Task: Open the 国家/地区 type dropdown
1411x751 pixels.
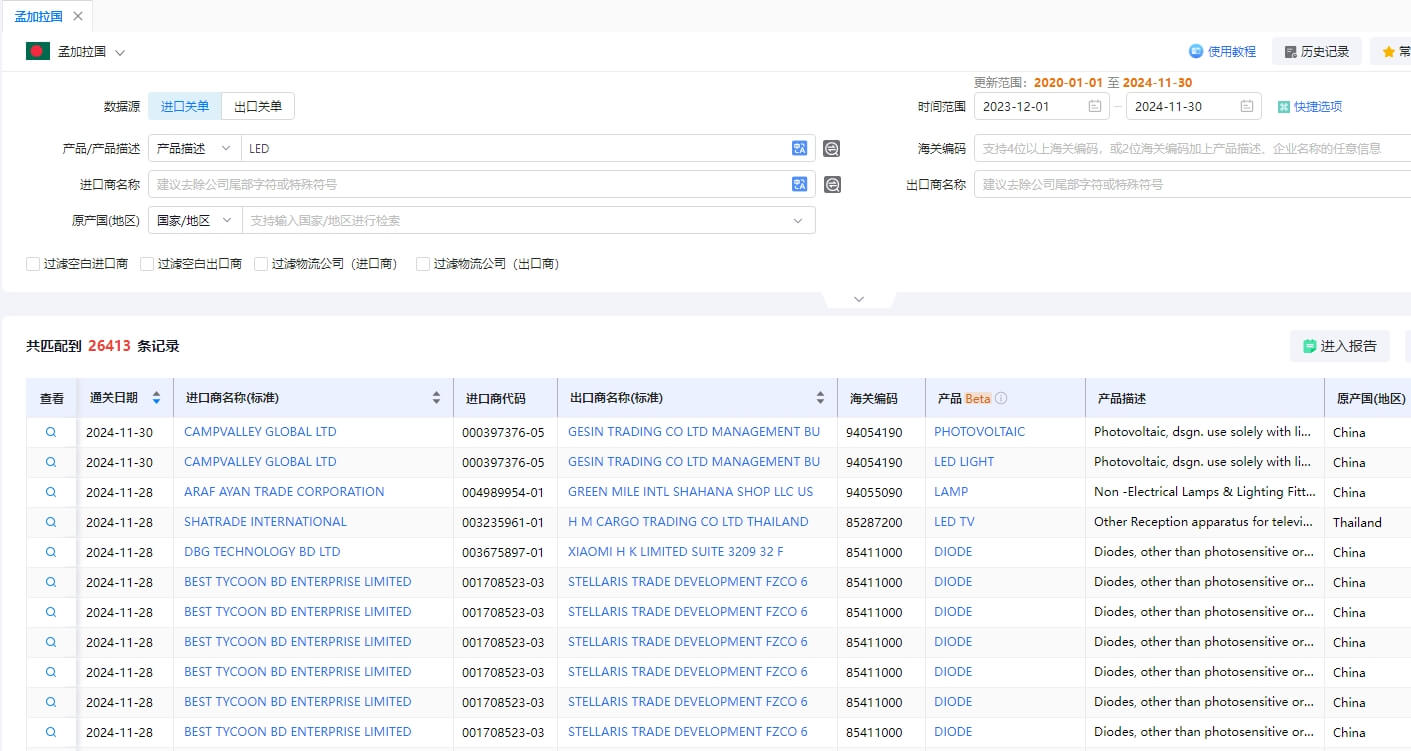Action: tap(195, 220)
